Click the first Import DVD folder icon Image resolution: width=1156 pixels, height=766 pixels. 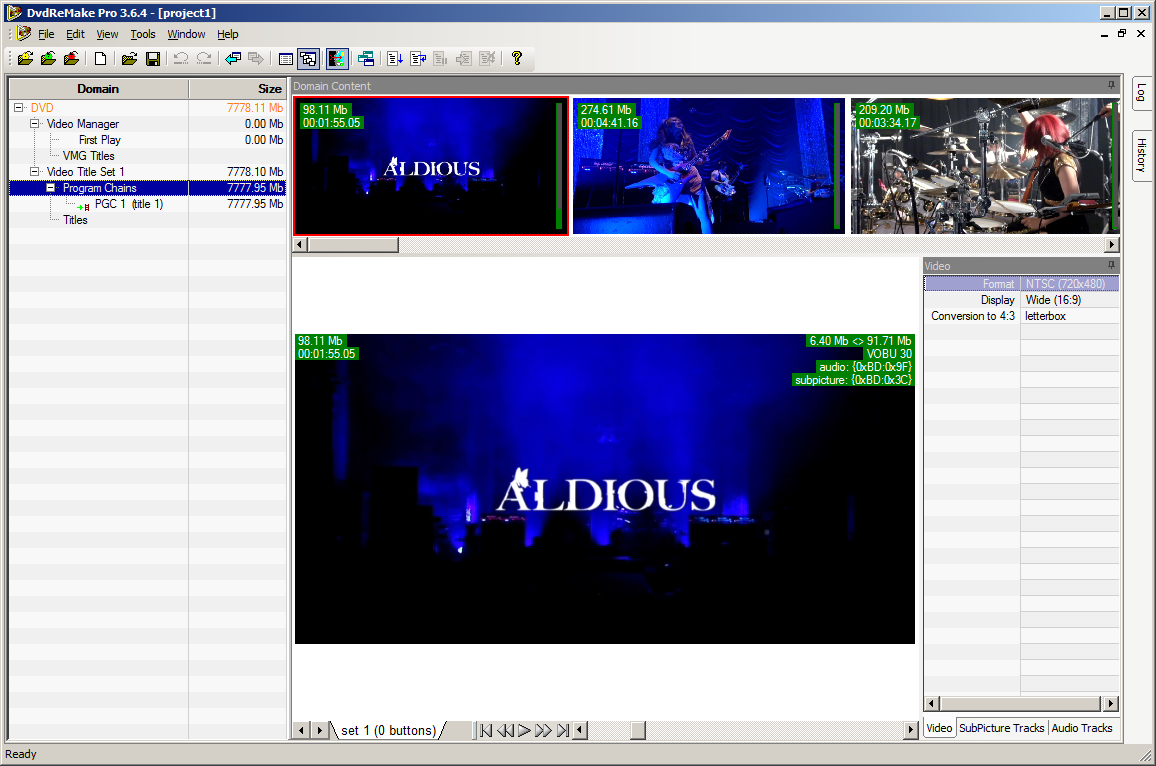[x=25, y=59]
